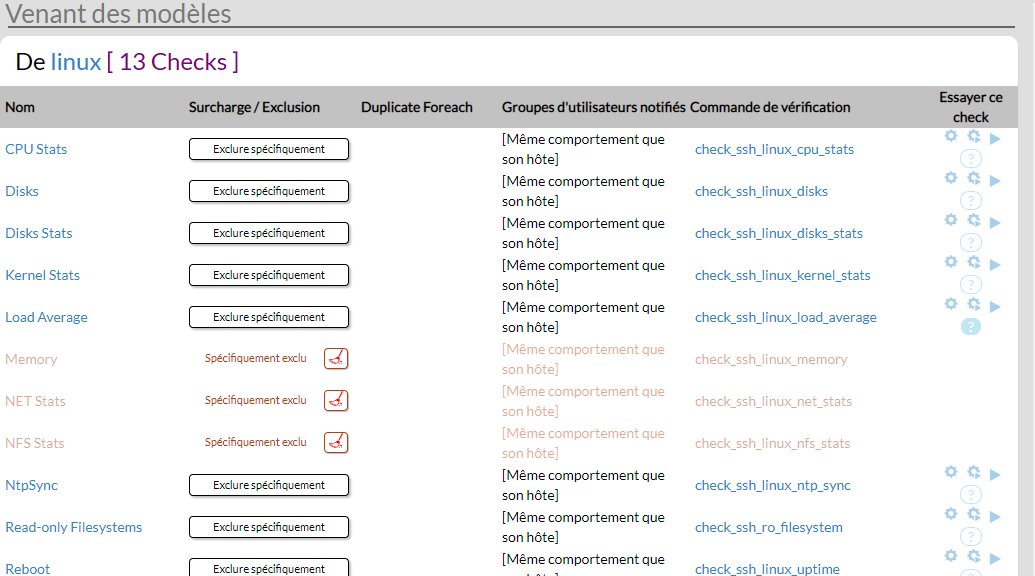Open the greyed-out Memory check name
Screen dimensions: 1035x576
point(31,359)
